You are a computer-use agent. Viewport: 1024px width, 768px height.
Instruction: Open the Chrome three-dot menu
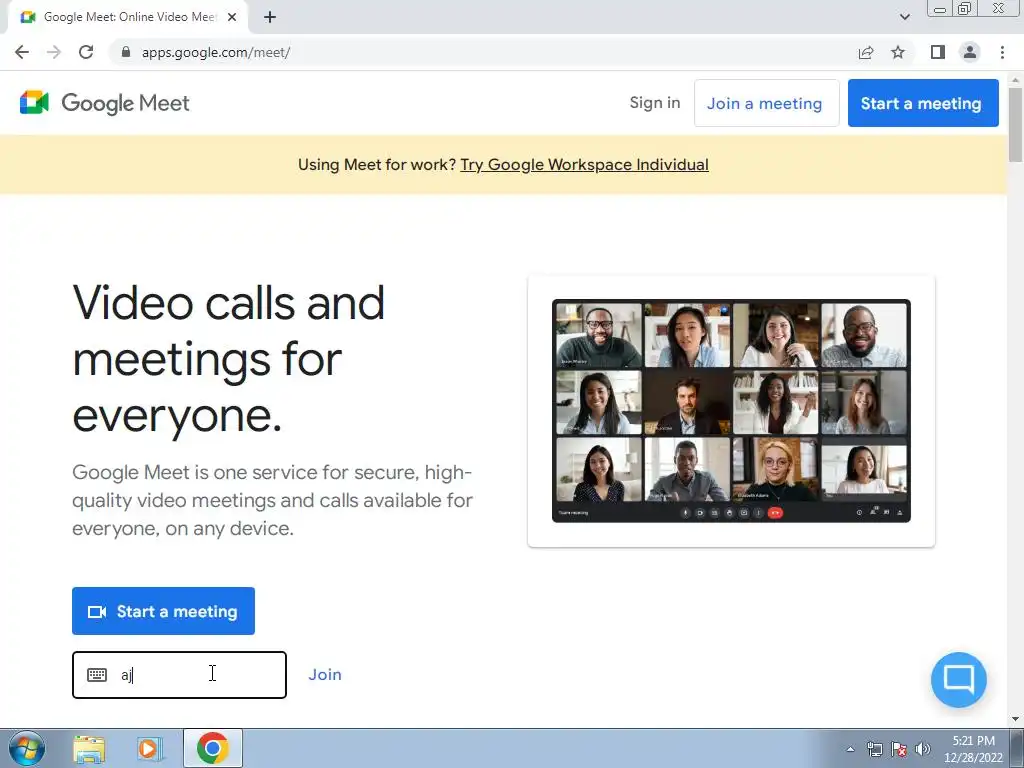coord(1002,52)
